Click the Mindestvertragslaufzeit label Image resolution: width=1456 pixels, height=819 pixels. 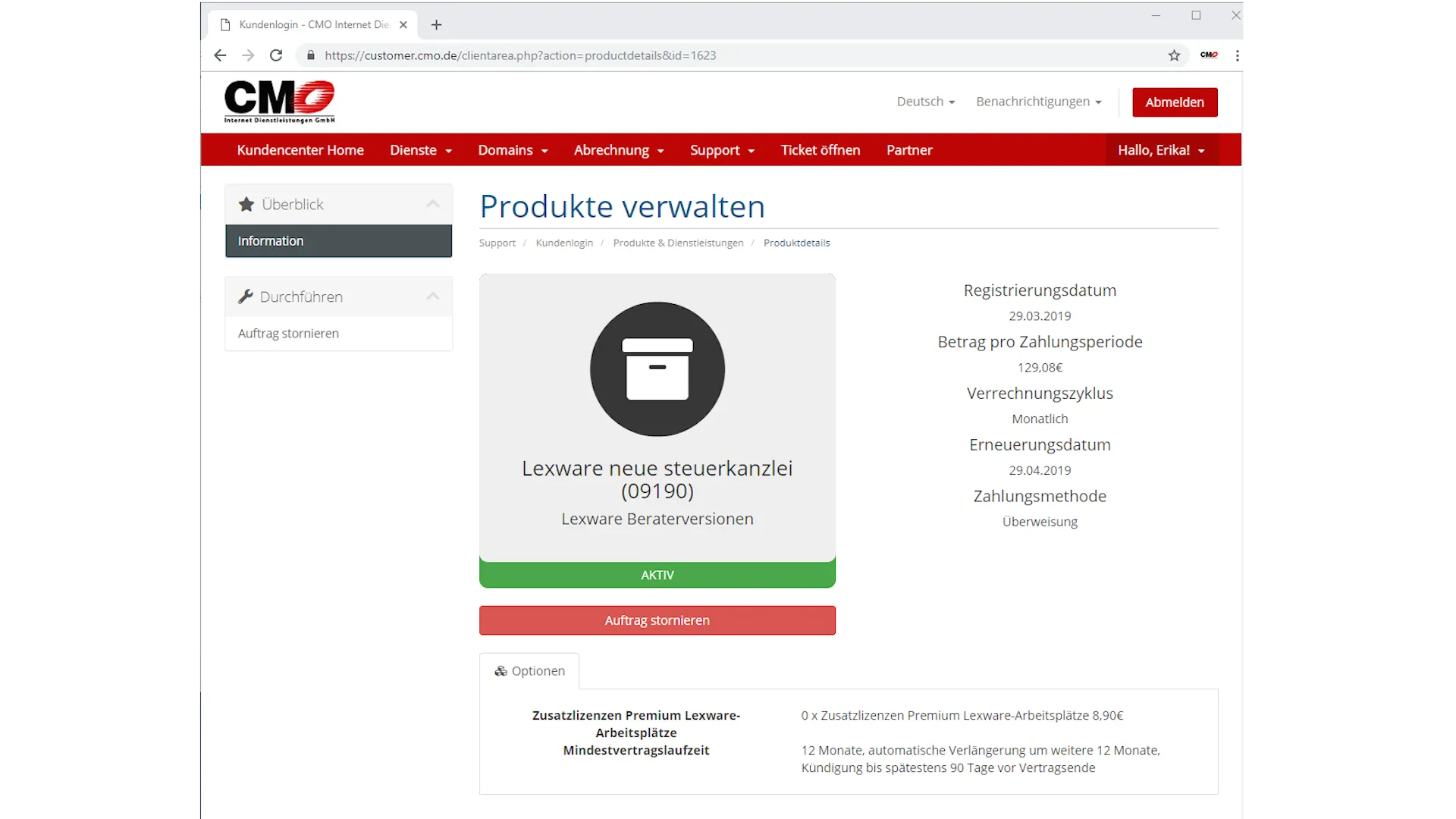(636, 751)
